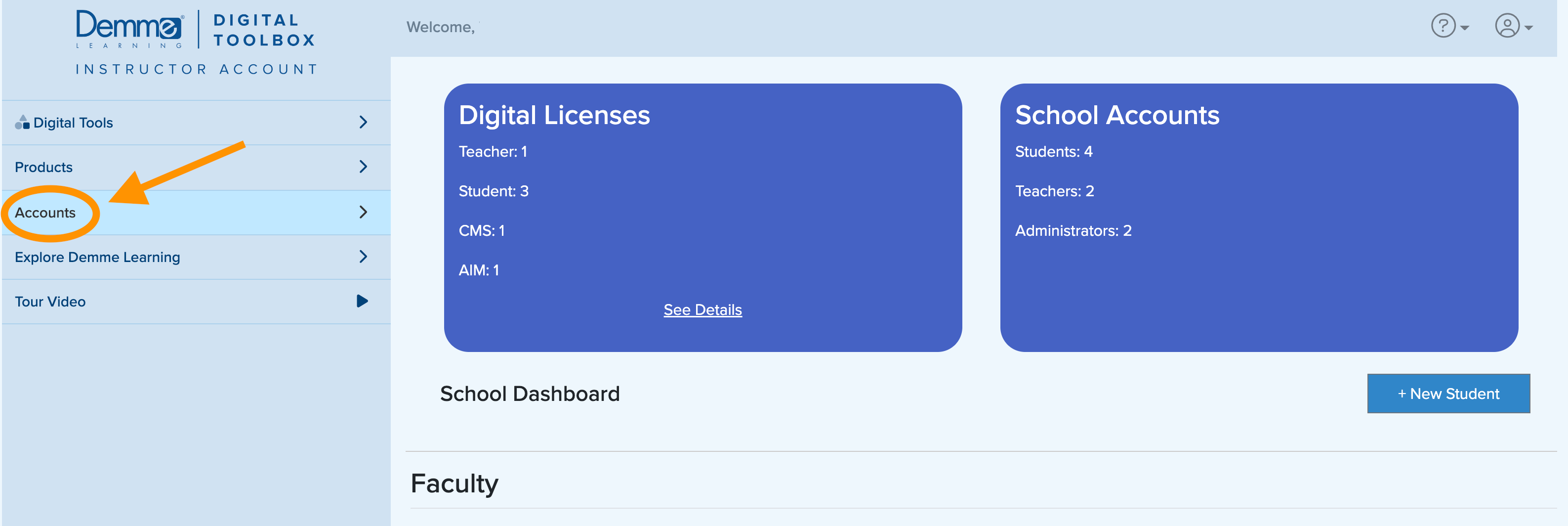
Task: Expand the Explore Demme Learning chevron
Action: tap(364, 256)
